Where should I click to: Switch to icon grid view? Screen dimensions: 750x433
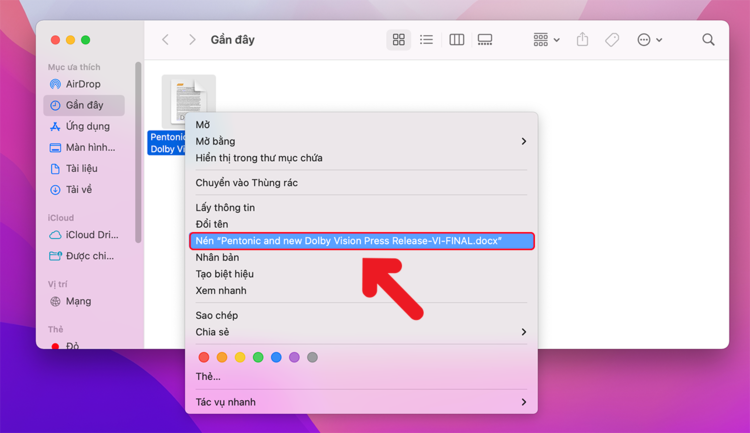398,40
